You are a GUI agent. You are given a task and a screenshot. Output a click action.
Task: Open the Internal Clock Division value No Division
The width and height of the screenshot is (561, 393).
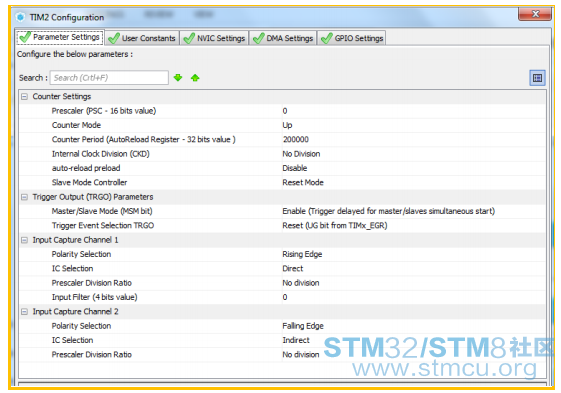coord(301,154)
